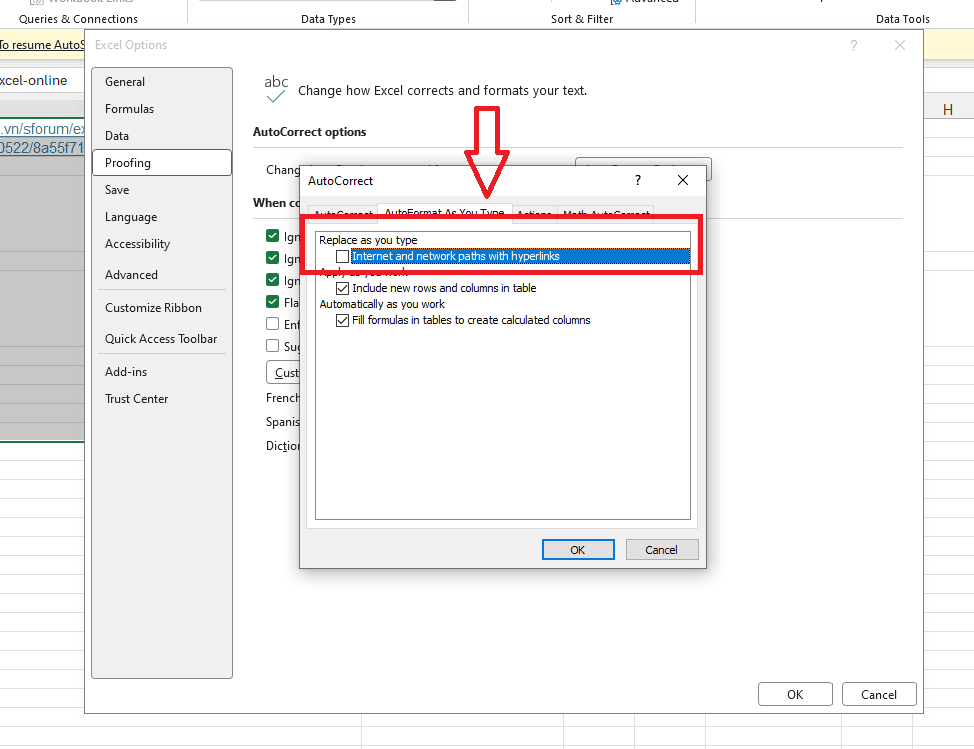Image resolution: width=974 pixels, height=749 pixels.
Task: Toggle first checked Ign proofing checkbox
Action: 272,236
